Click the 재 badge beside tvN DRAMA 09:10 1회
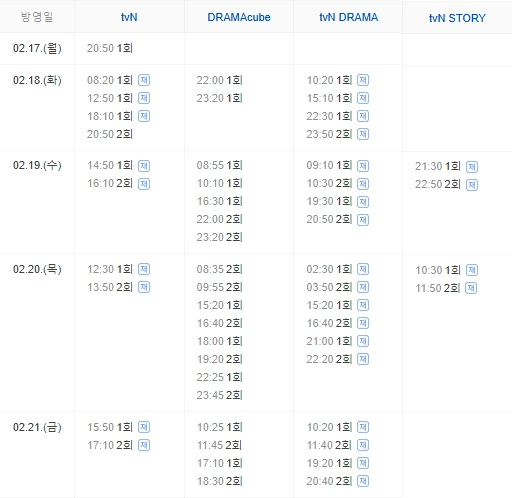This screenshot has height=498, width=514. point(363,166)
